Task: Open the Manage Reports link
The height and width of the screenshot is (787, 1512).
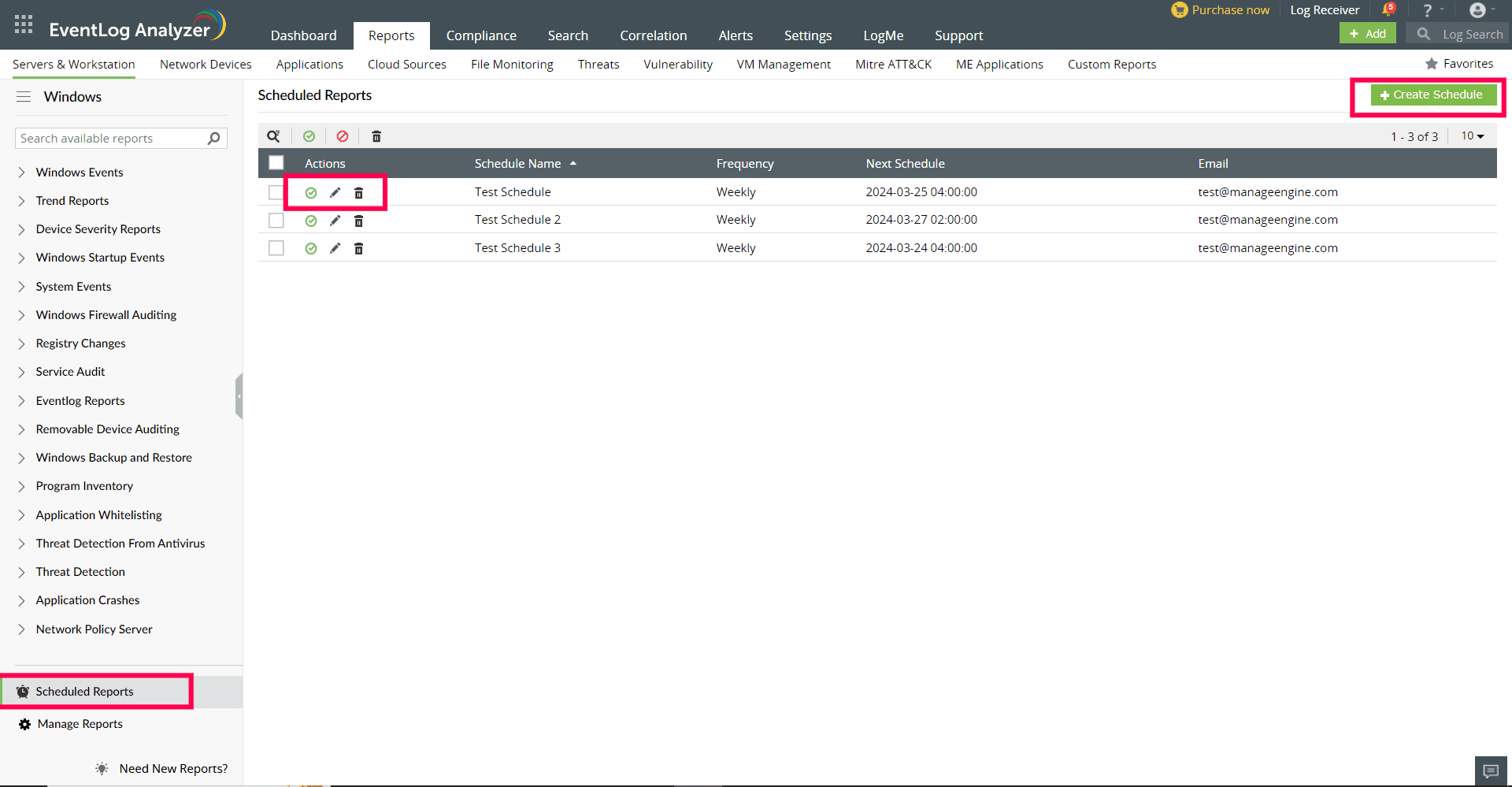Action: point(80,724)
